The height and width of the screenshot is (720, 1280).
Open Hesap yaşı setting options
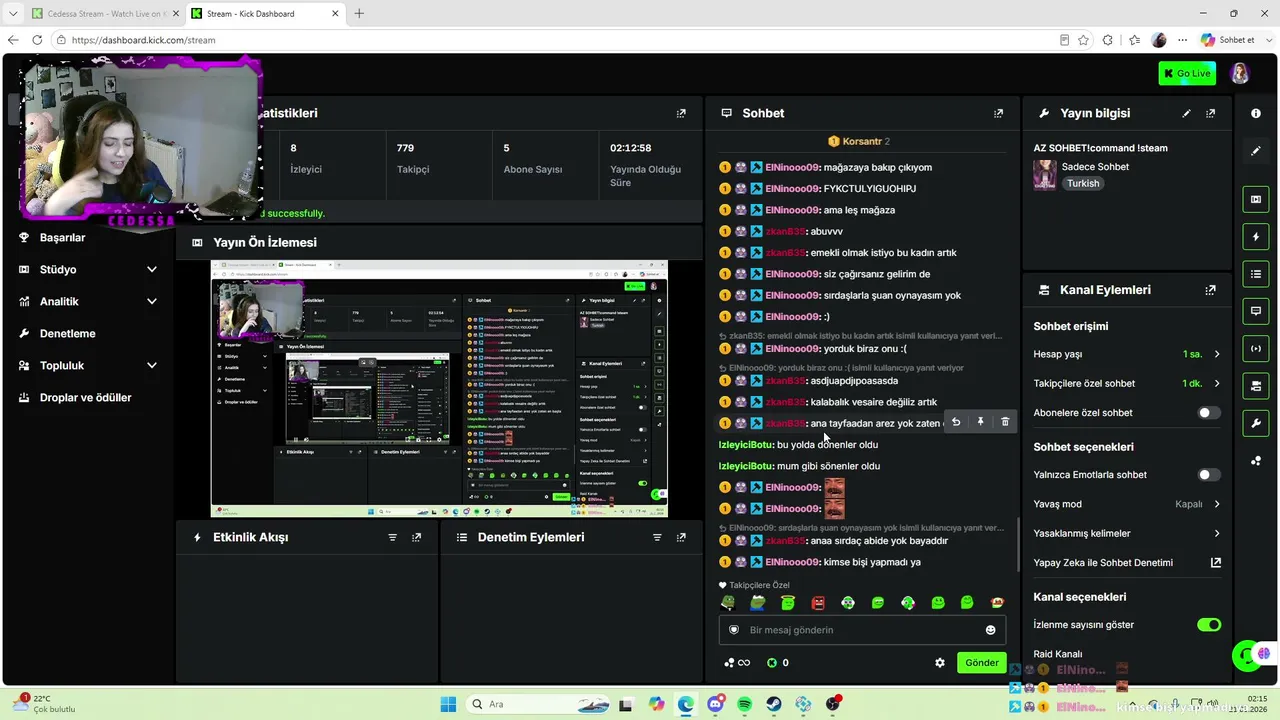[1127, 354]
